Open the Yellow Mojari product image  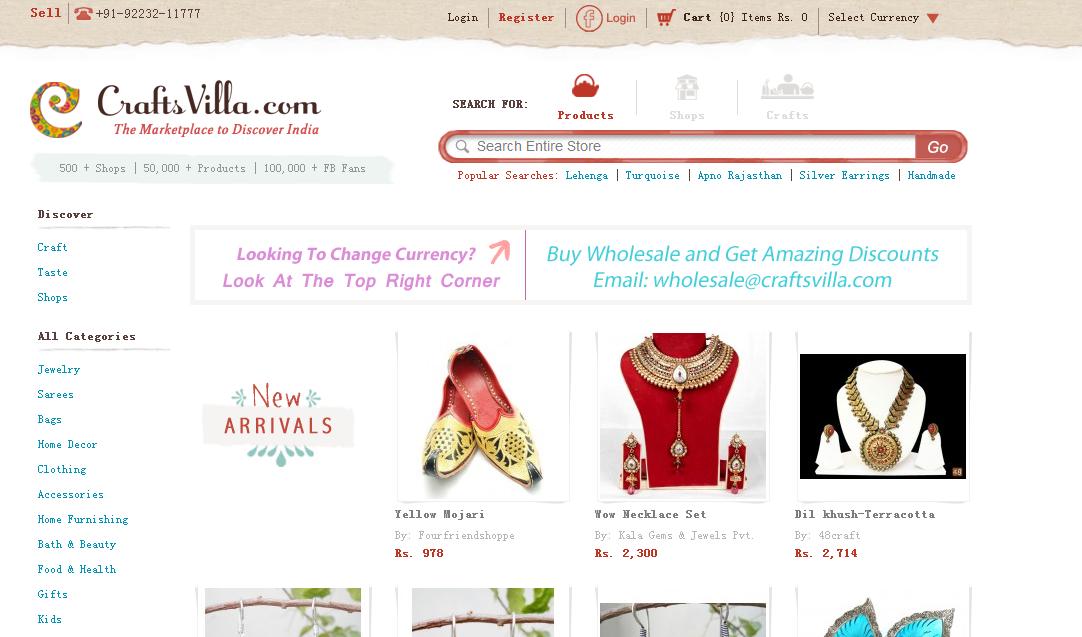click(x=482, y=417)
